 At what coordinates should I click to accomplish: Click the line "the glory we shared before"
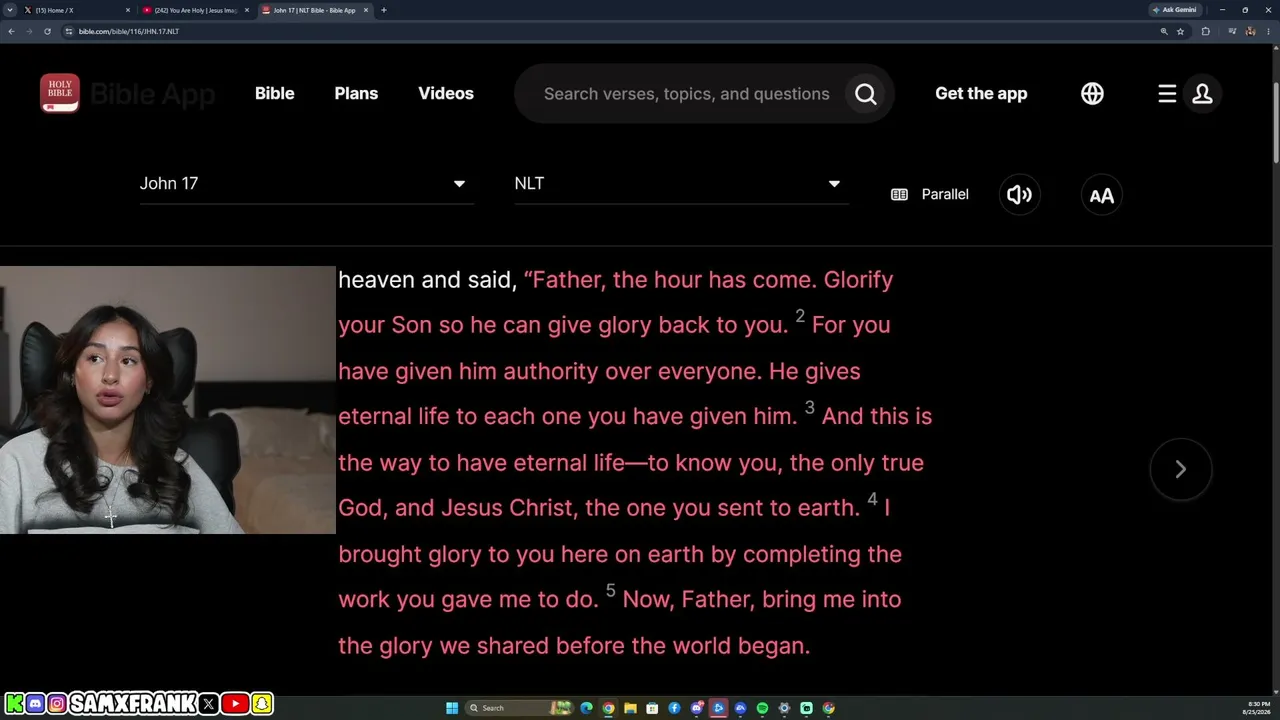pos(574,646)
